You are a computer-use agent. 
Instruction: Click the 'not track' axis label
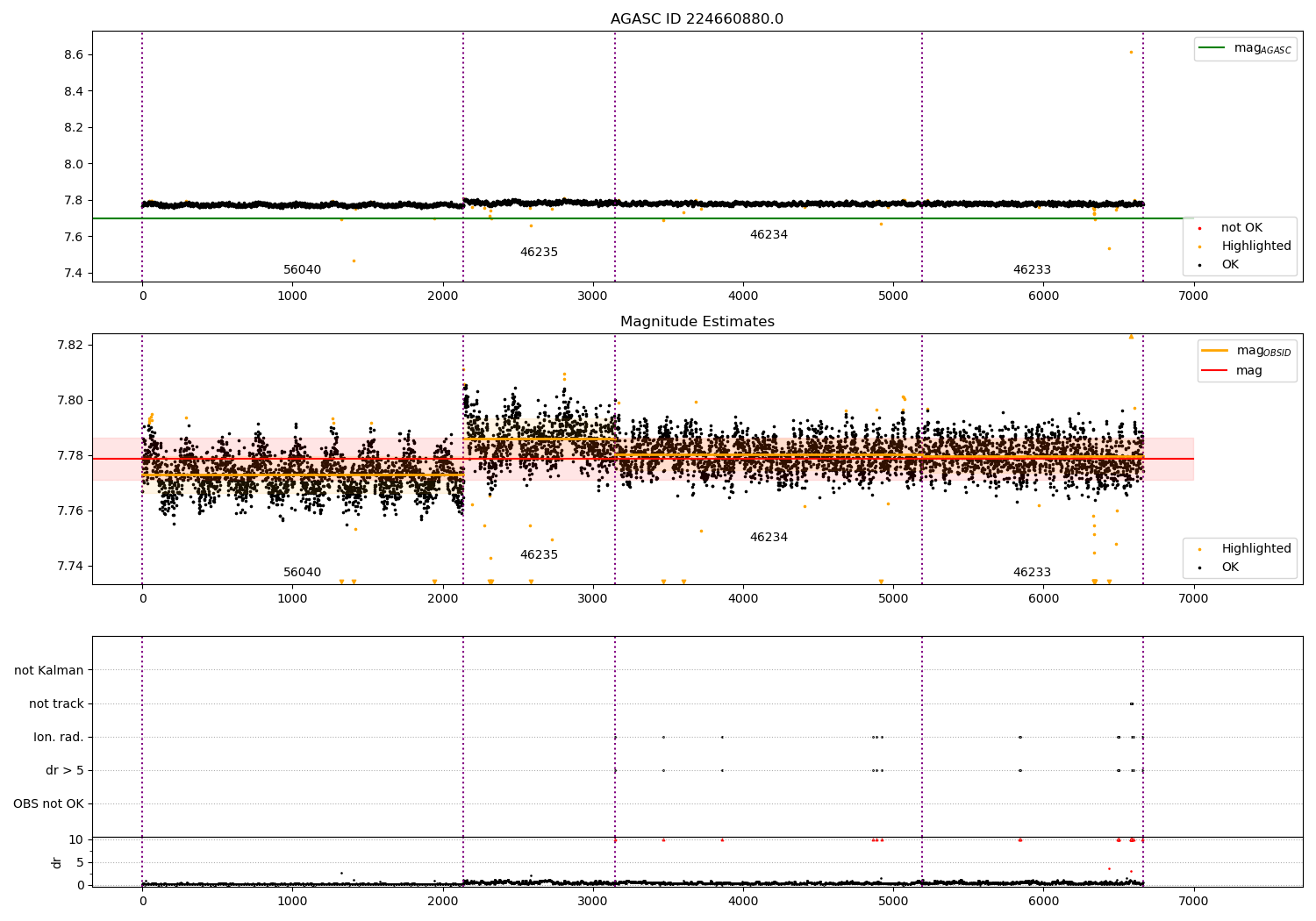[56, 704]
